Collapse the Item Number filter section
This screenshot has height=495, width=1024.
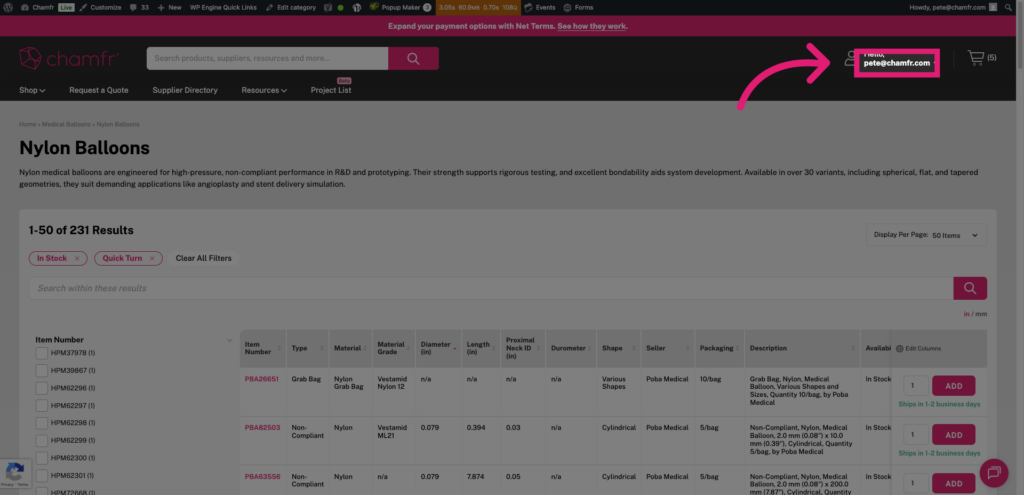pyautogui.click(x=229, y=340)
